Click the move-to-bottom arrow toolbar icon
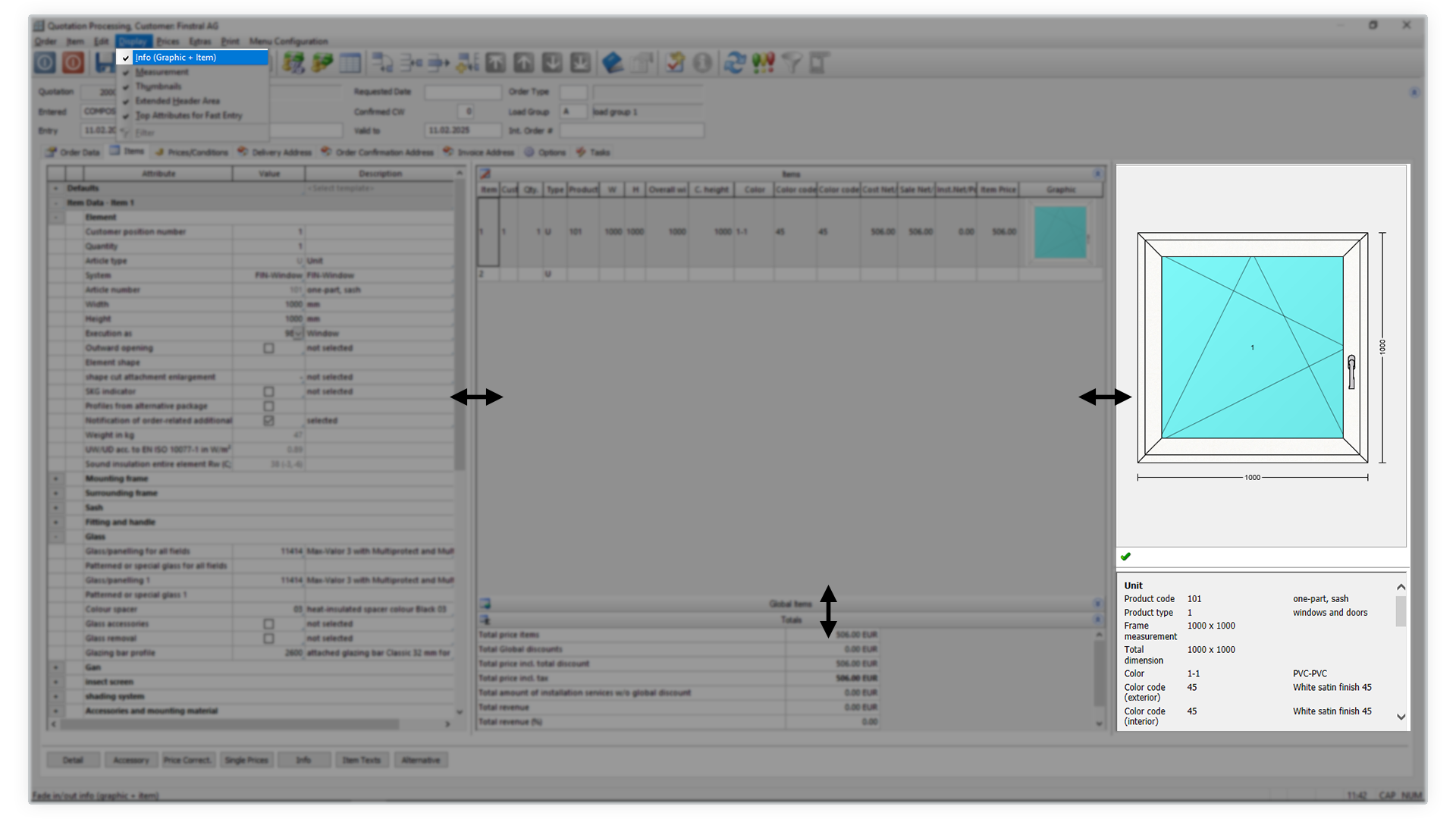The height and width of the screenshot is (819, 1456). point(581,63)
